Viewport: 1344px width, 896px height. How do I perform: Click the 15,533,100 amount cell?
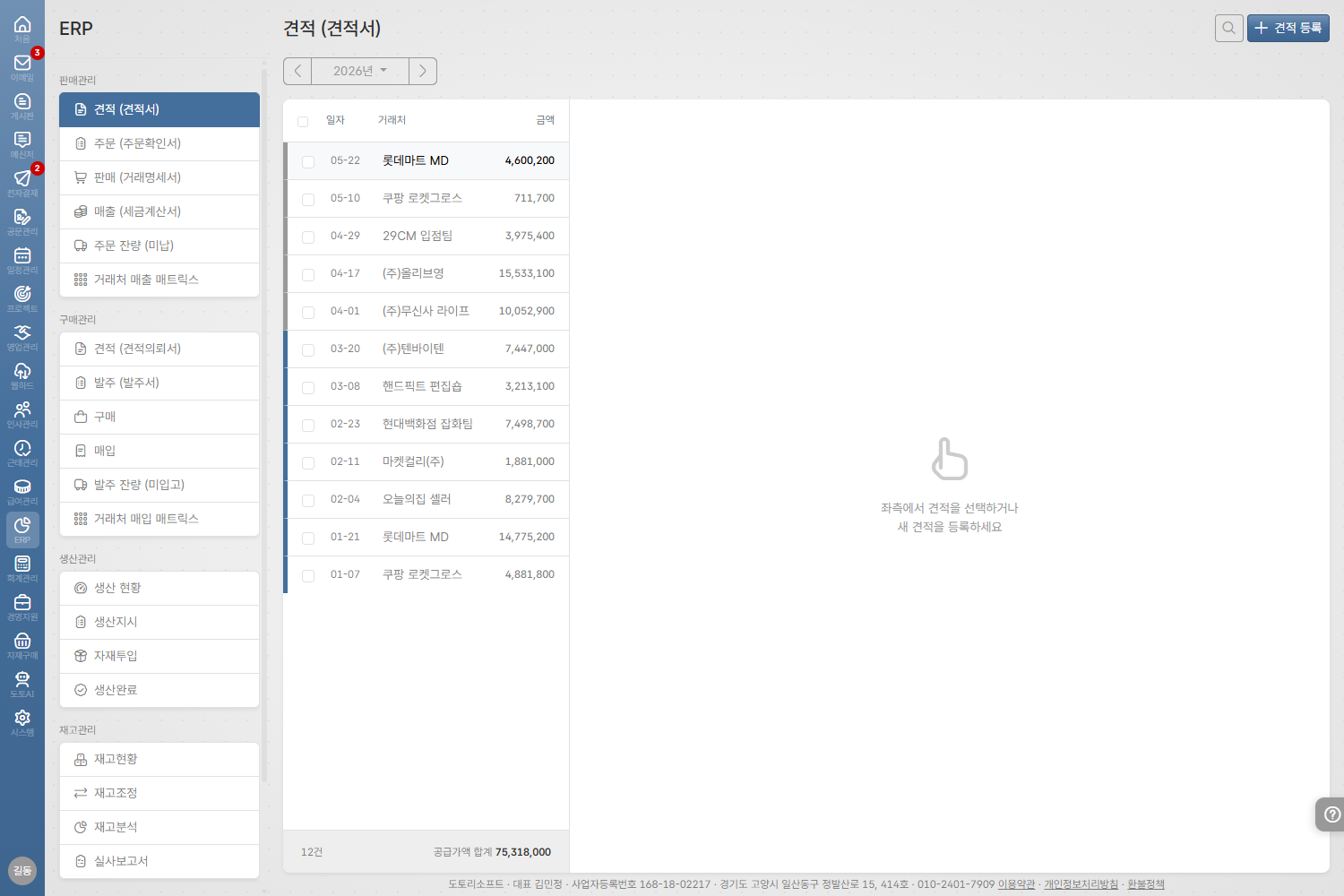pos(527,273)
